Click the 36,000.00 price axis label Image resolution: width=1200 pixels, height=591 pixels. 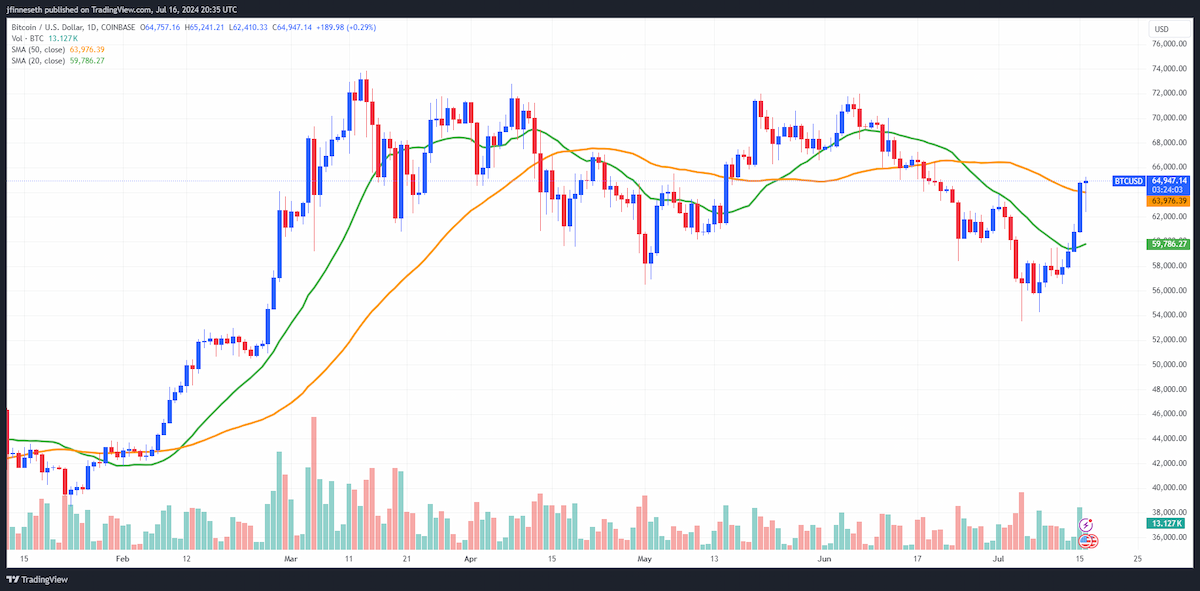1168,537
